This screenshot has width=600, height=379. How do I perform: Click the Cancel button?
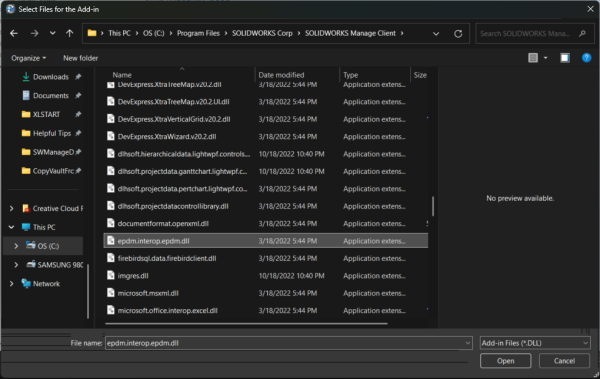click(564, 361)
